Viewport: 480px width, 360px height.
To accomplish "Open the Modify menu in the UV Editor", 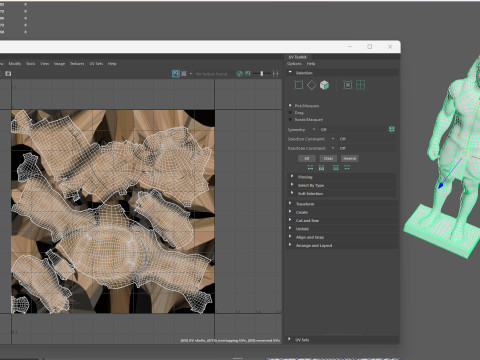I will tap(15, 63).
